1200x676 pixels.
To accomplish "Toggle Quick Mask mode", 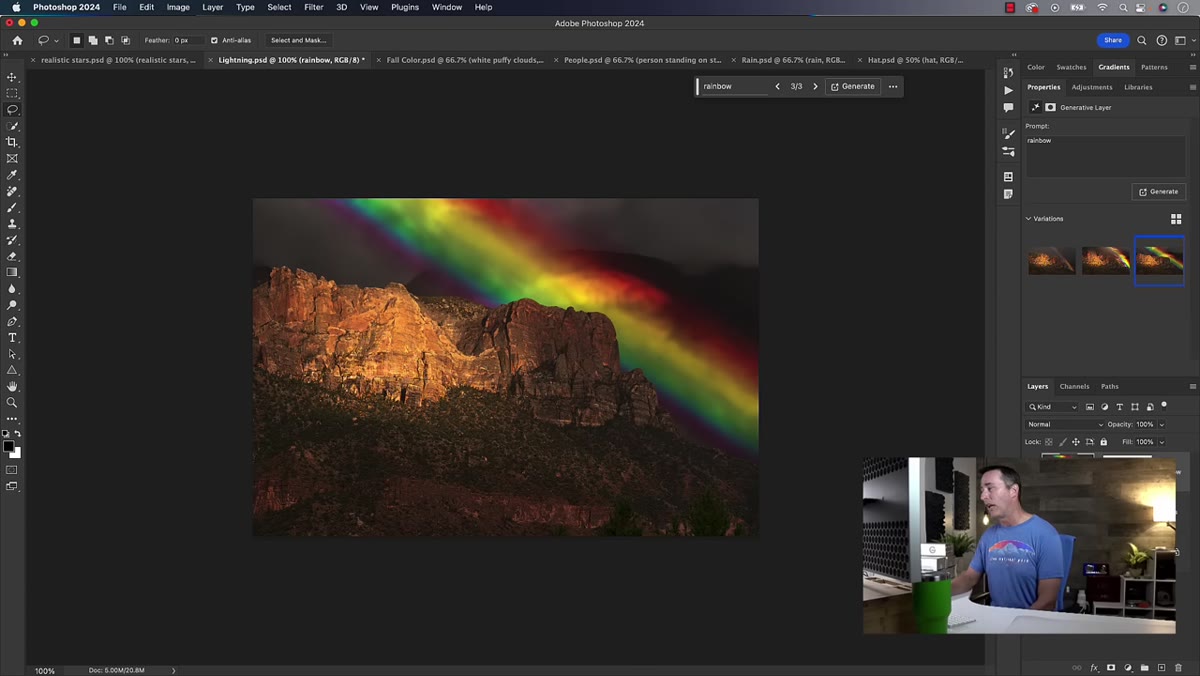I will 12,469.
